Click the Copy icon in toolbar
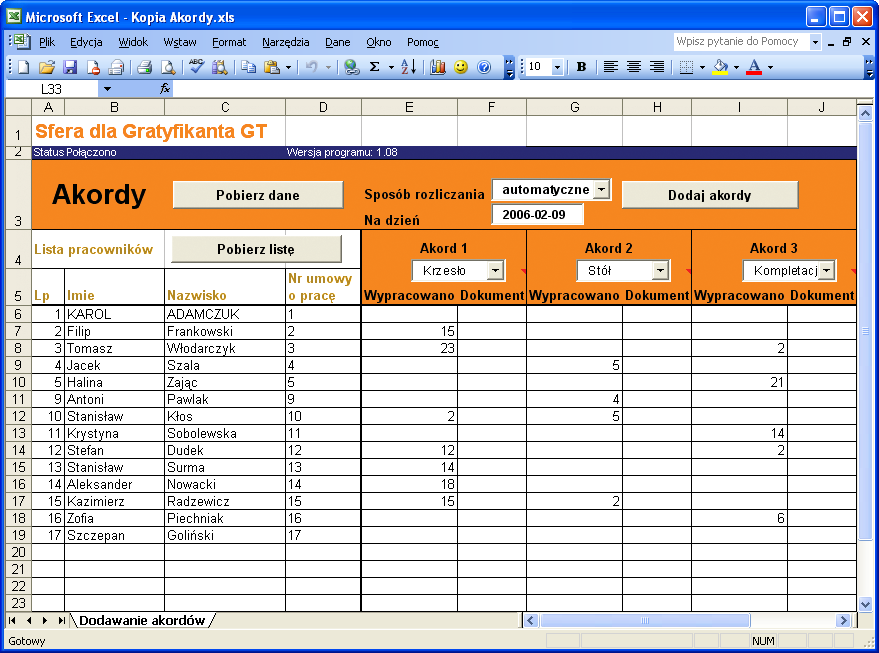Image resolution: width=879 pixels, height=653 pixels. click(248, 67)
